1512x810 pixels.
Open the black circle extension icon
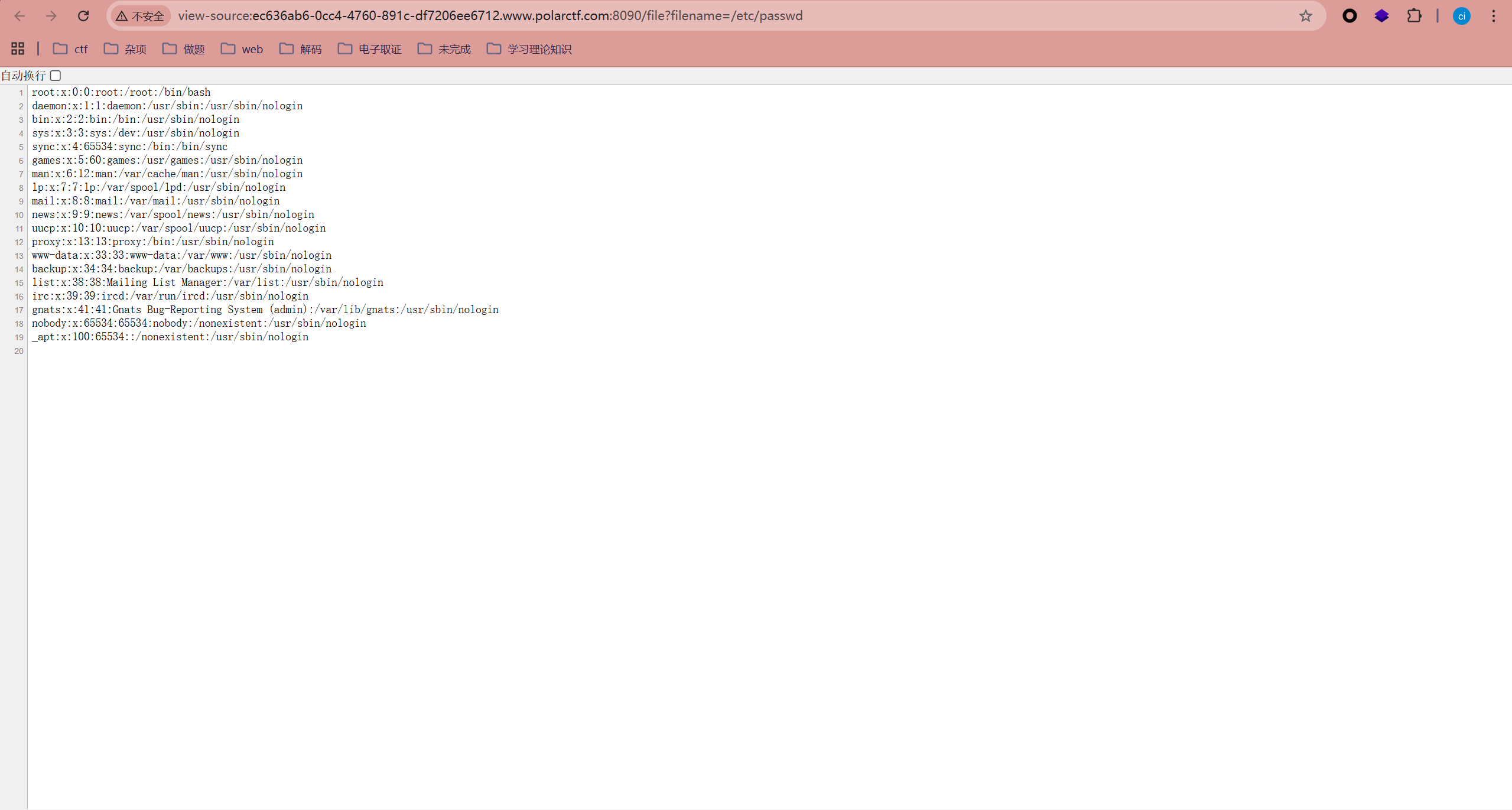(x=1350, y=16)
